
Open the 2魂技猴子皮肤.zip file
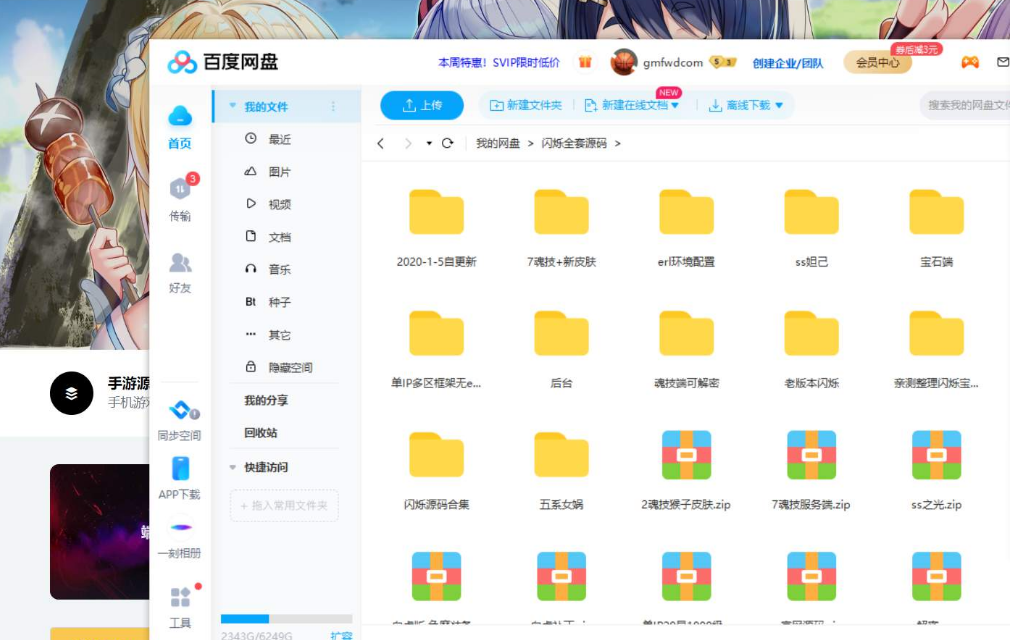tap(686, 456)
